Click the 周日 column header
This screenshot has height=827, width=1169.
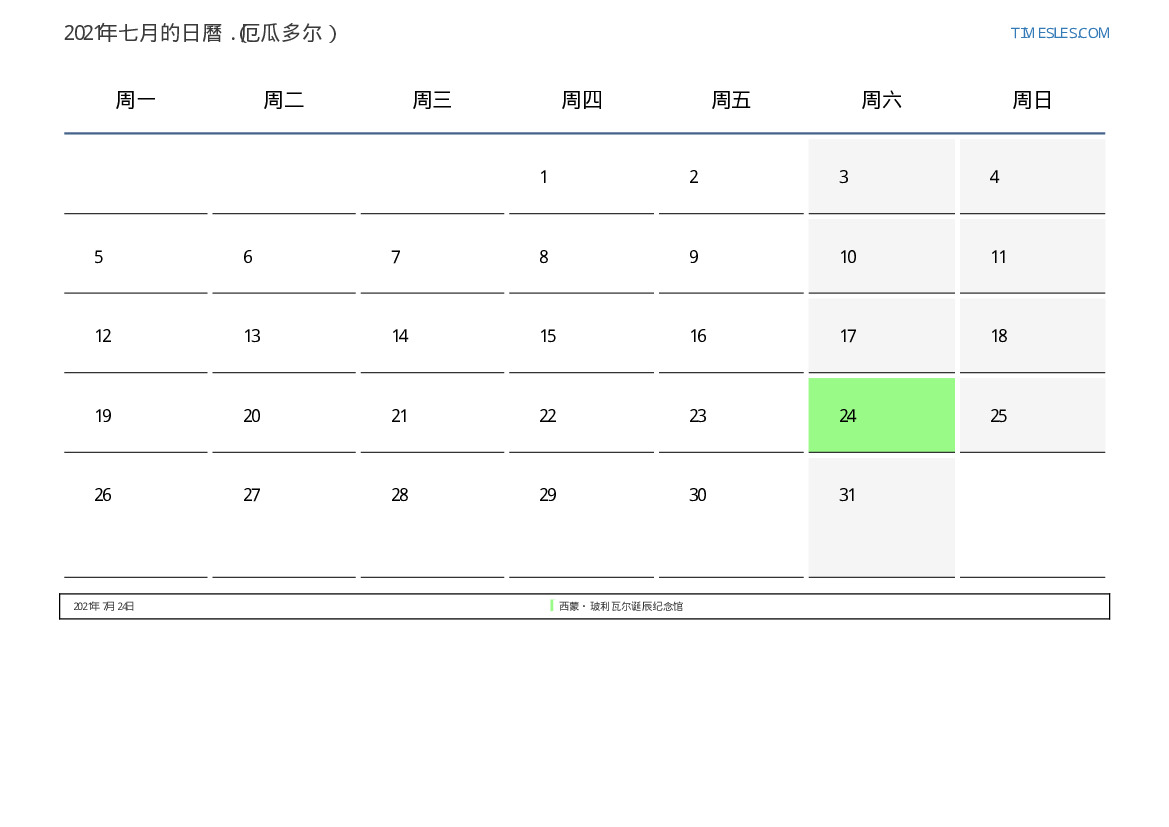point(1032,100)
